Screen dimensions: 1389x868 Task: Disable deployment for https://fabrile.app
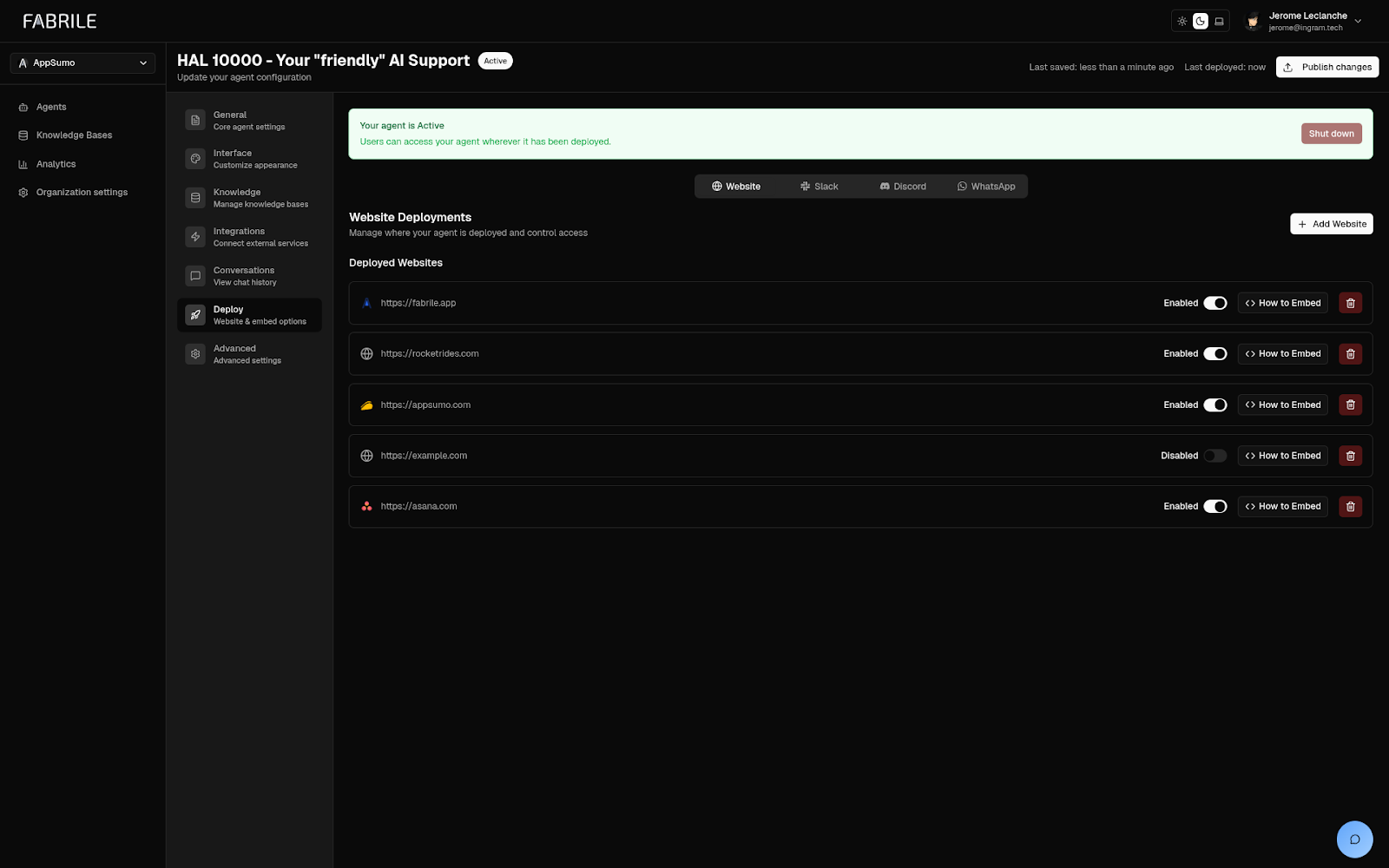point(1215,303)
